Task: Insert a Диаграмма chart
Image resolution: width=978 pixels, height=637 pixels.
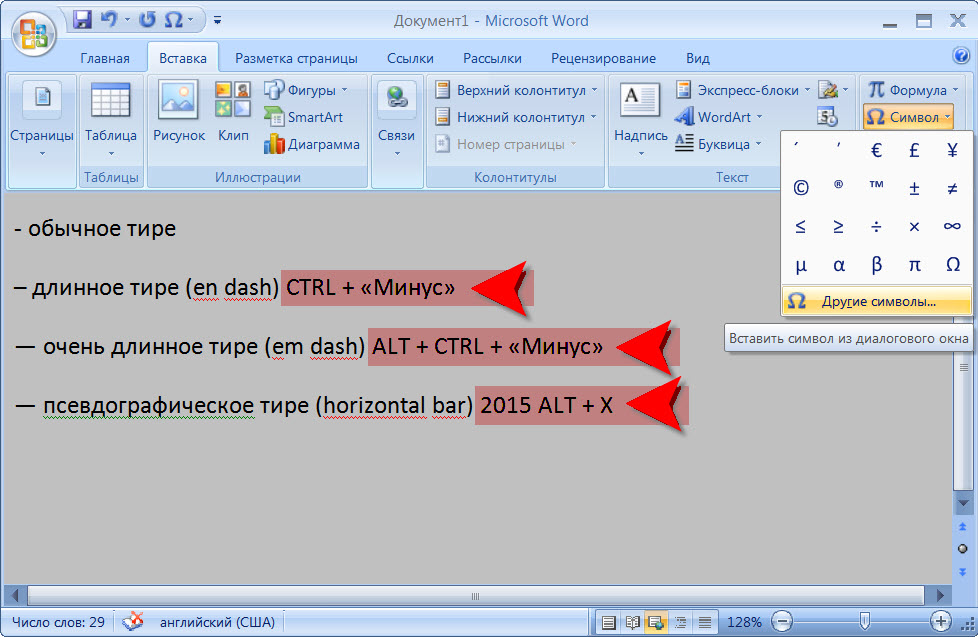Action: coord(312,144)
